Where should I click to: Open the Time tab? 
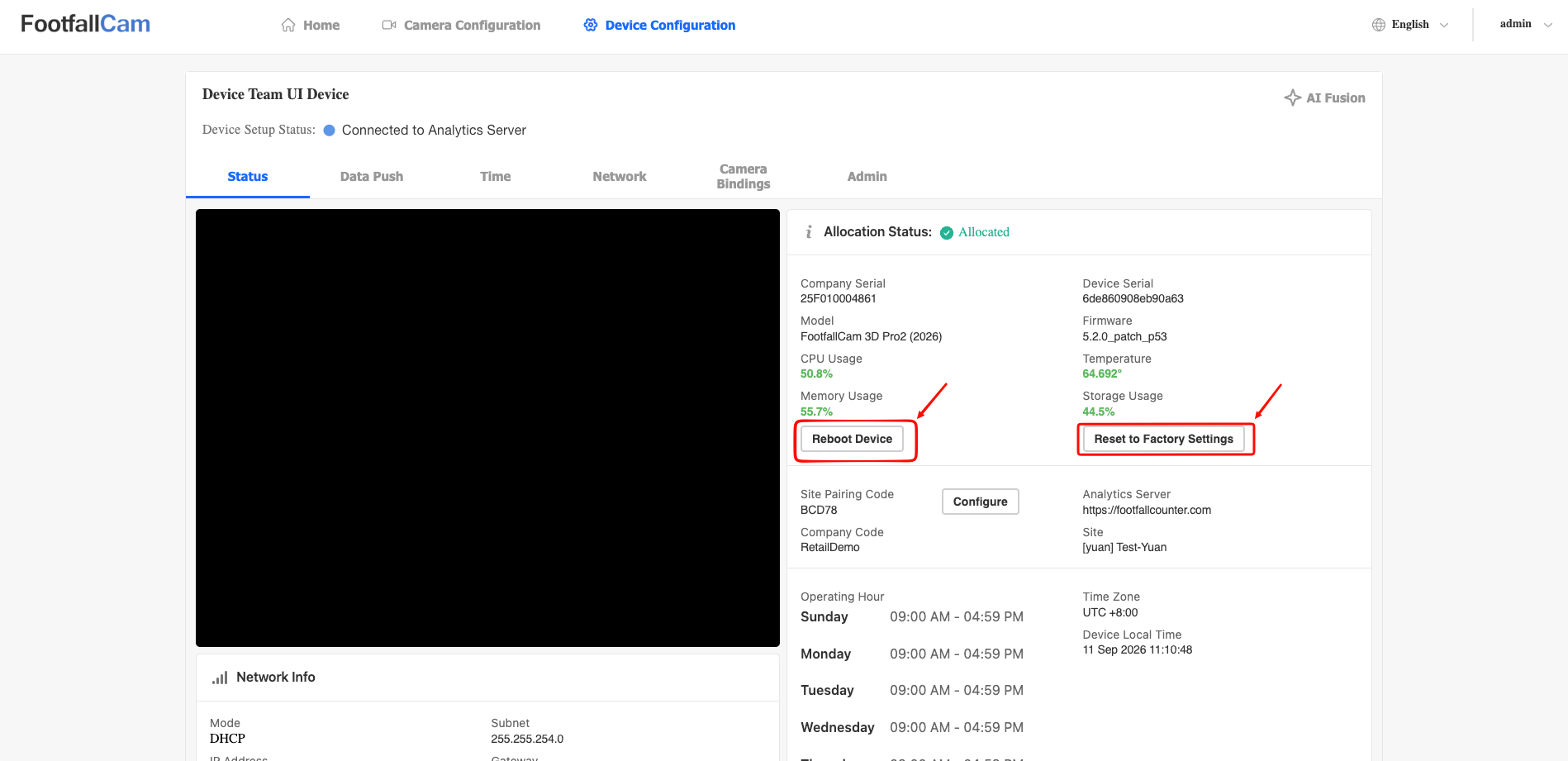pos(496,177)
